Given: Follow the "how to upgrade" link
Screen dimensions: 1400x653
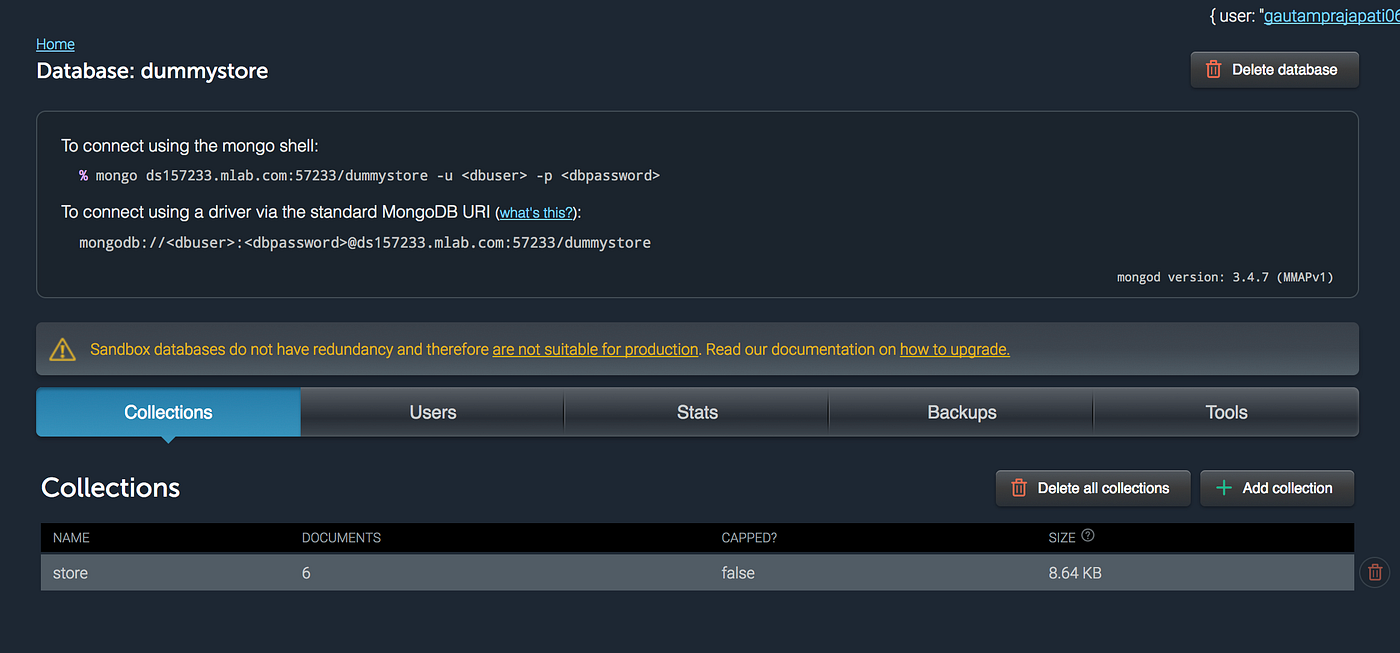Looking at the screenshot, I should tap(955, 349).
